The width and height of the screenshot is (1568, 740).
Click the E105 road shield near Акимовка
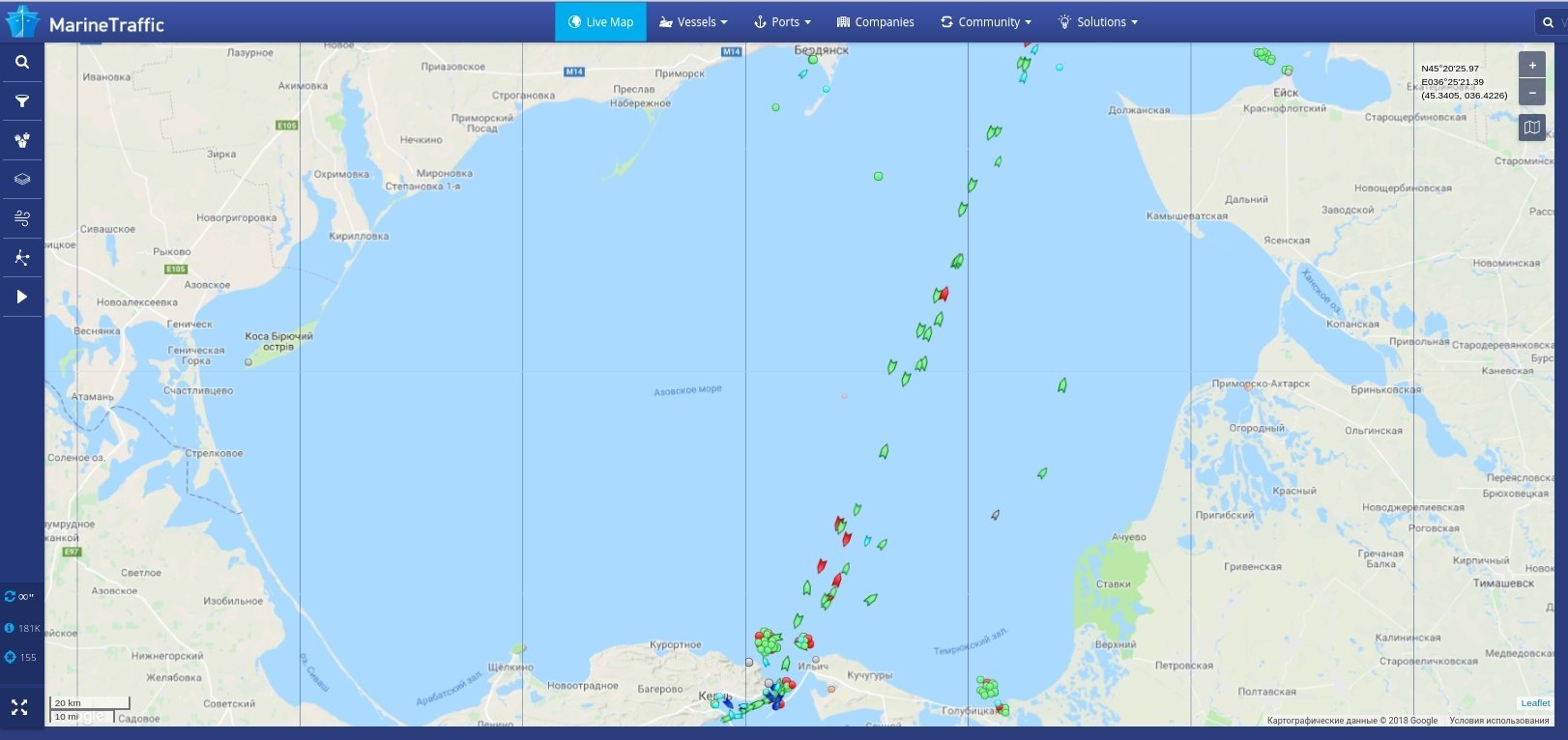pyautogui.click(x=287, y=126)
